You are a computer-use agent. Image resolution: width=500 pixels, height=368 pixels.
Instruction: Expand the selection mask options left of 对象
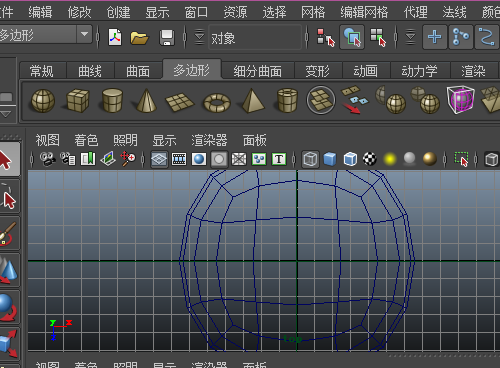click(199, 37)
